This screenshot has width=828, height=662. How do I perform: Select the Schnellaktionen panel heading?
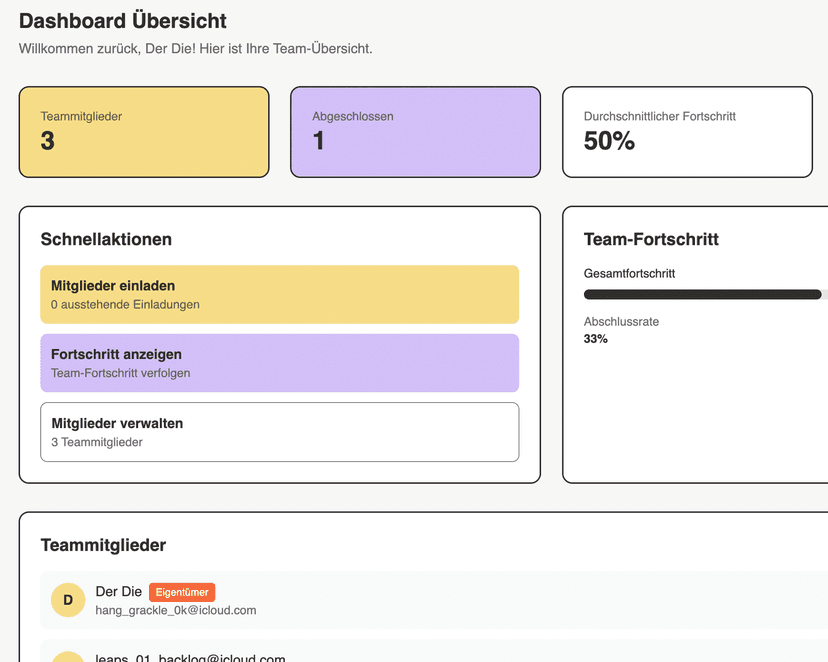tap(106, 240)
